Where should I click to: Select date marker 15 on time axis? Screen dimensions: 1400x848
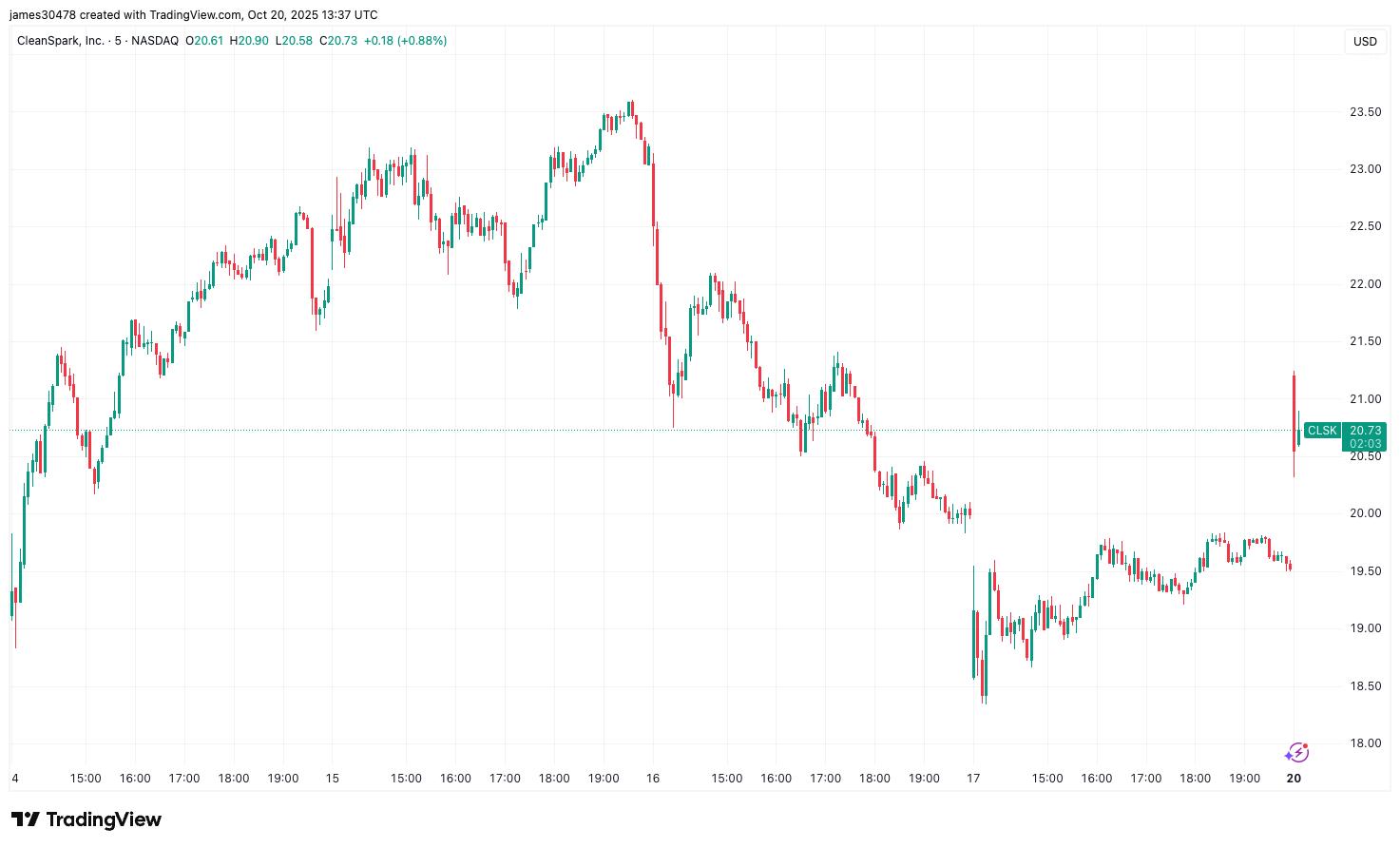tap(332, 778)
